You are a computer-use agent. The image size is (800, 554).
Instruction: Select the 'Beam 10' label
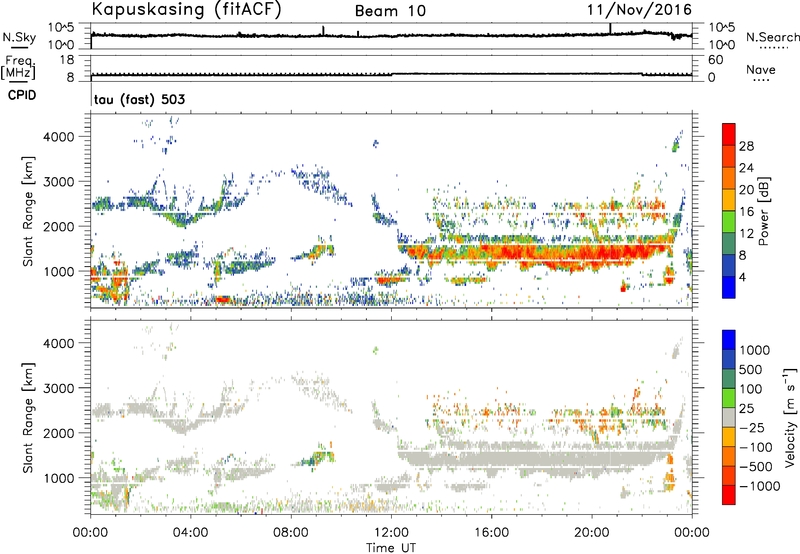coord(390,11)
